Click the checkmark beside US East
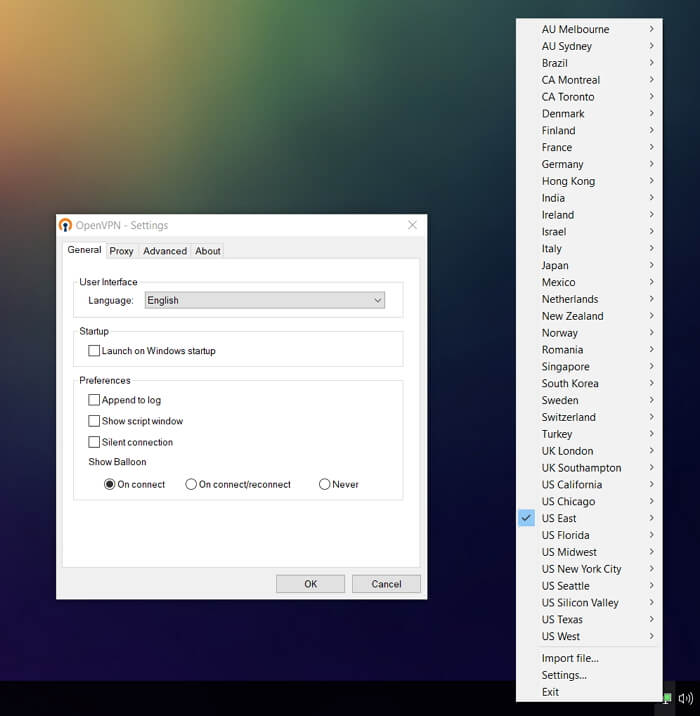Viewport: 700px width, 716px height. [526, 518]
